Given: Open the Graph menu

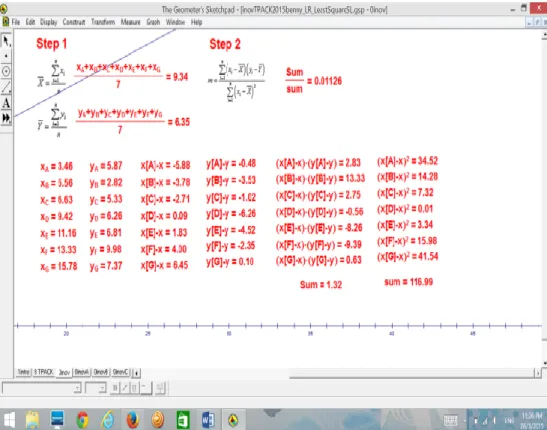Looking at the screenshot, I should tap(153, 22).
